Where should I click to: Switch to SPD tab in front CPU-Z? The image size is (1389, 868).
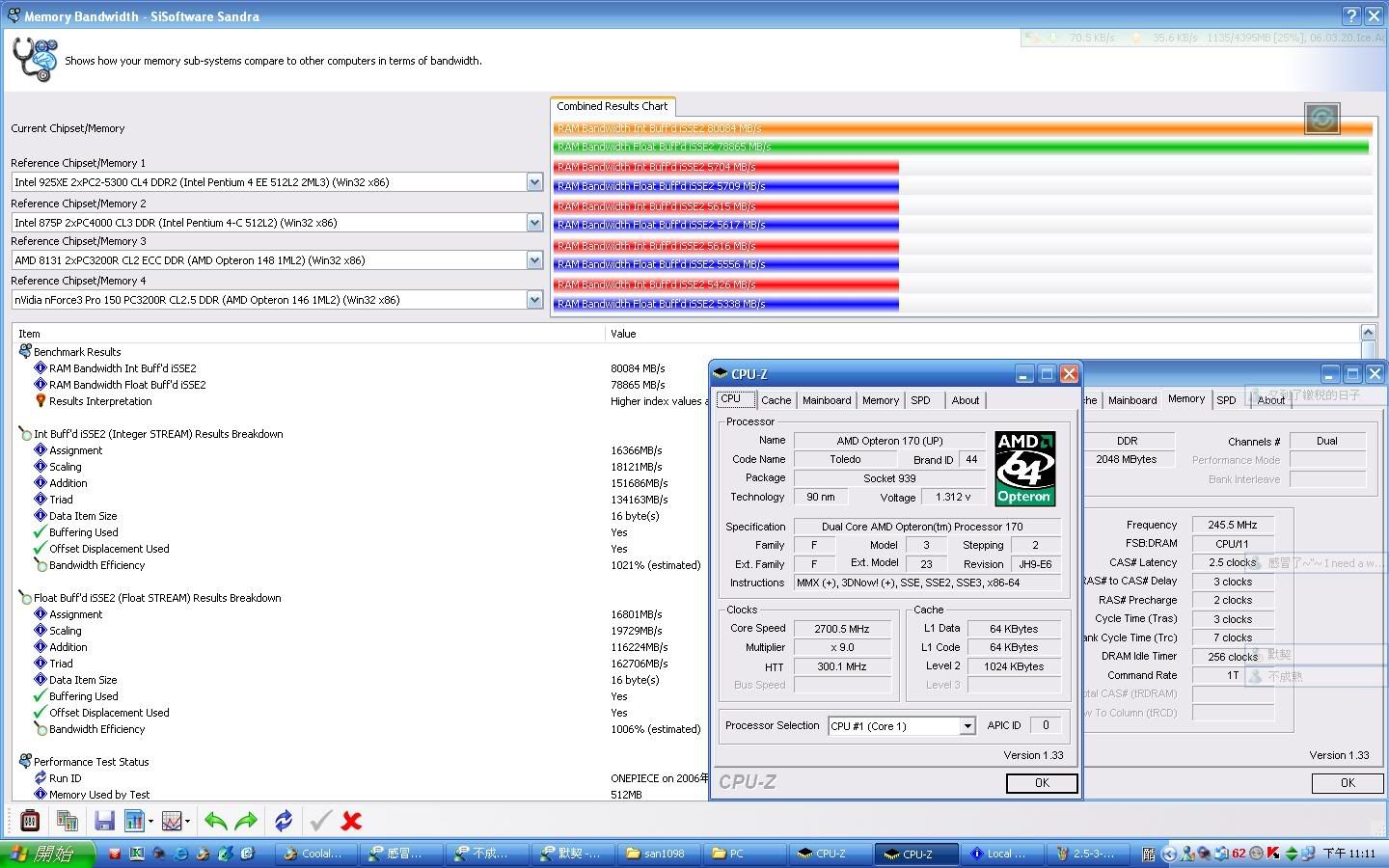tap(921, 400)
